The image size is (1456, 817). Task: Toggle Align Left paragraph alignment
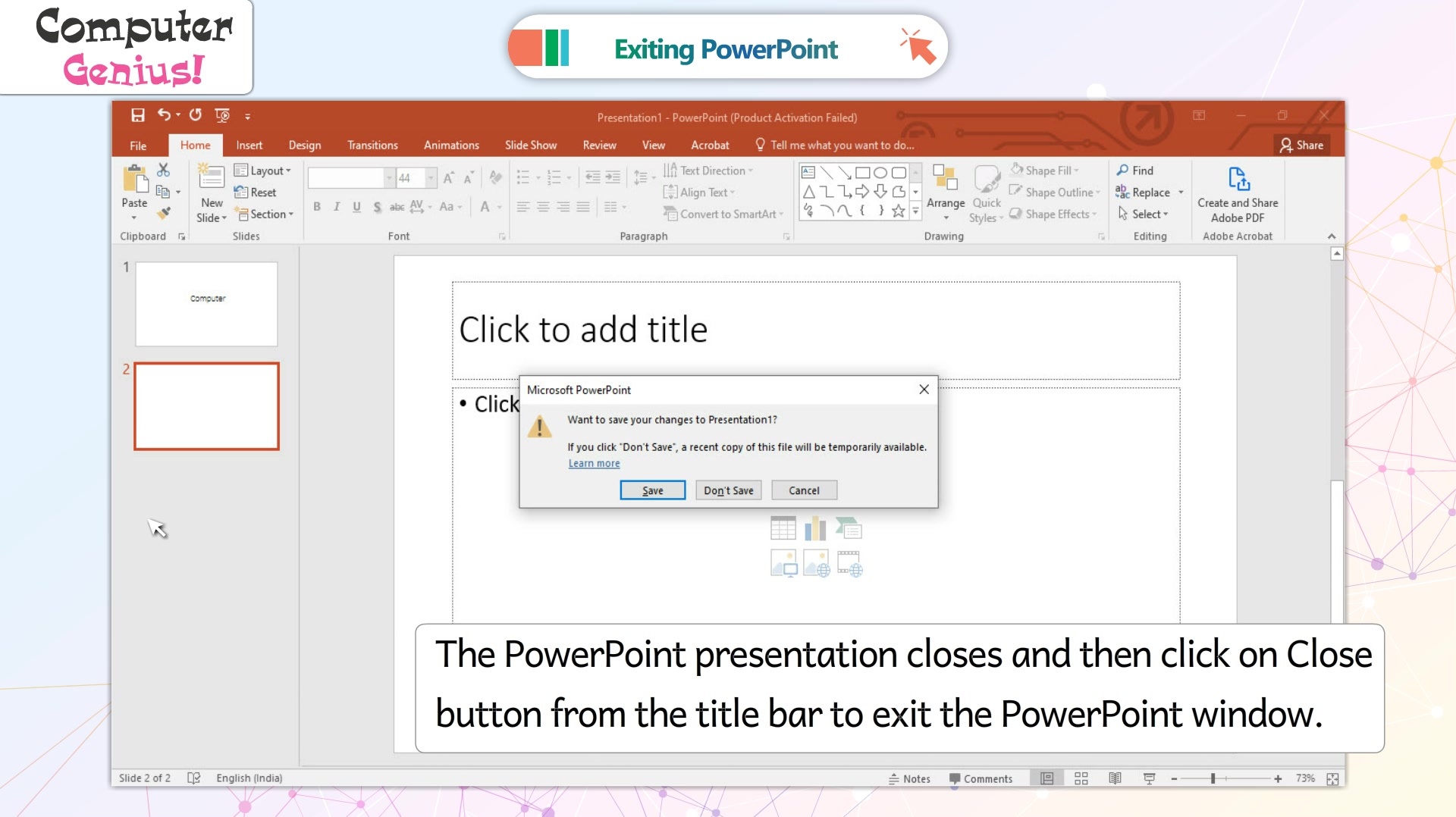pyautogui.click(x=523, y=207)
